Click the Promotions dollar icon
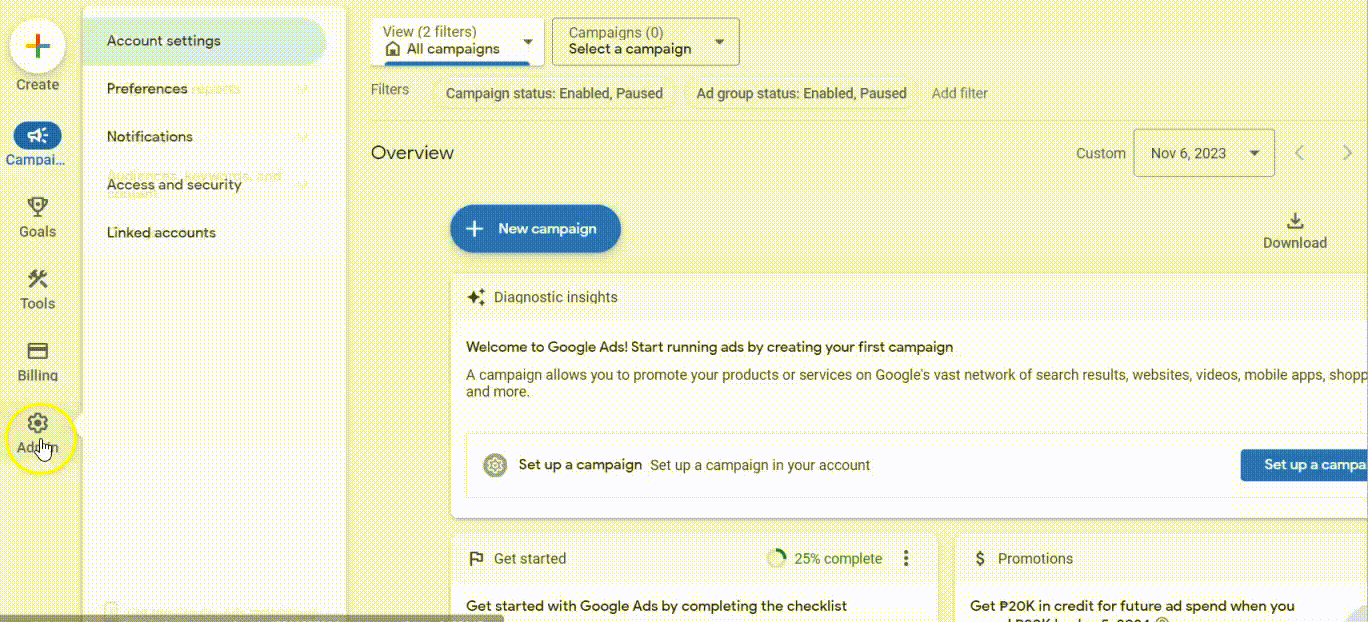The image size is (1368, 622). pyautogui.click(x=980, y=559)
